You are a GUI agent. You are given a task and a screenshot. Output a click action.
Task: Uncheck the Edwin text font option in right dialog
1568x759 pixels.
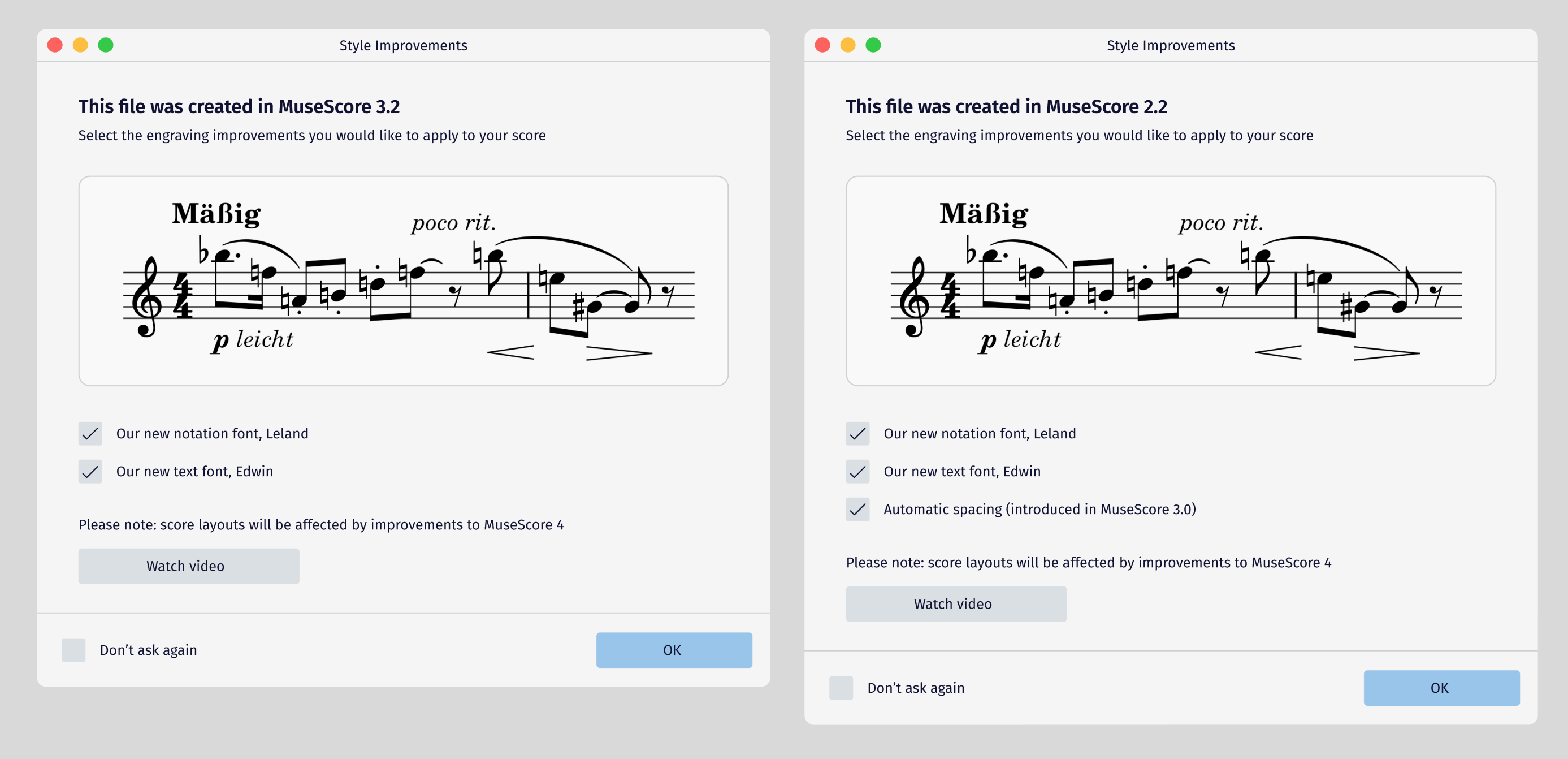point(857,472)
